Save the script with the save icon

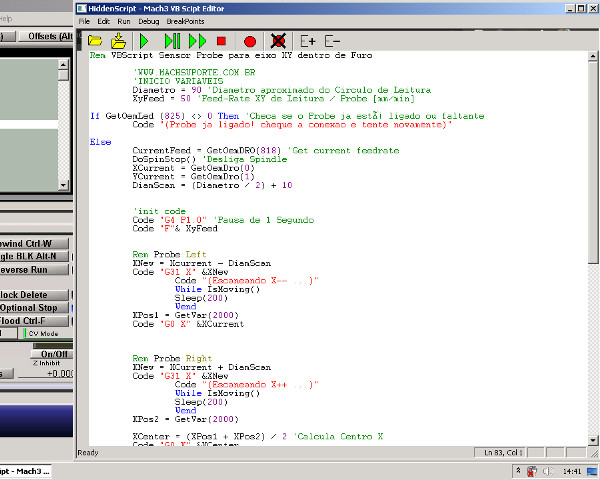point(119,41)
